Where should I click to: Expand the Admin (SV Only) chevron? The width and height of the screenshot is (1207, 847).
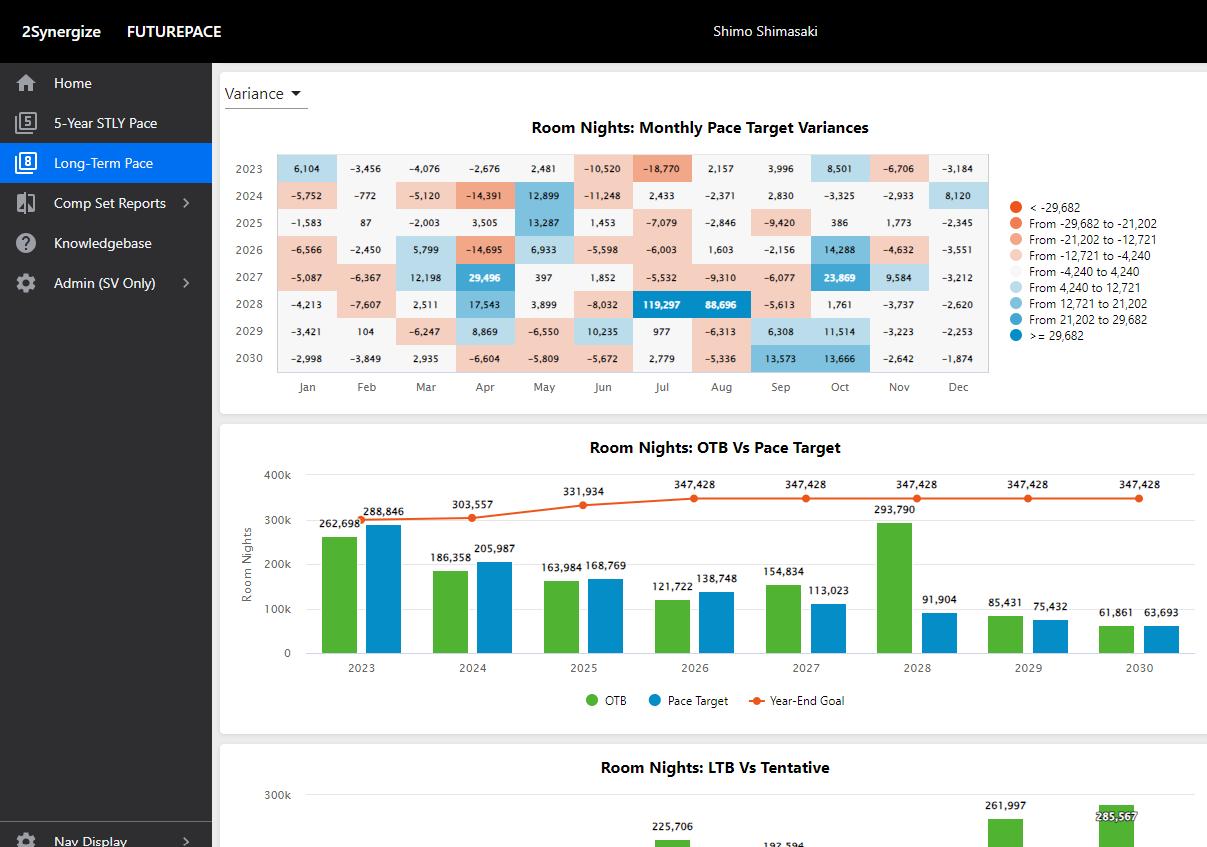click(186, 283)
